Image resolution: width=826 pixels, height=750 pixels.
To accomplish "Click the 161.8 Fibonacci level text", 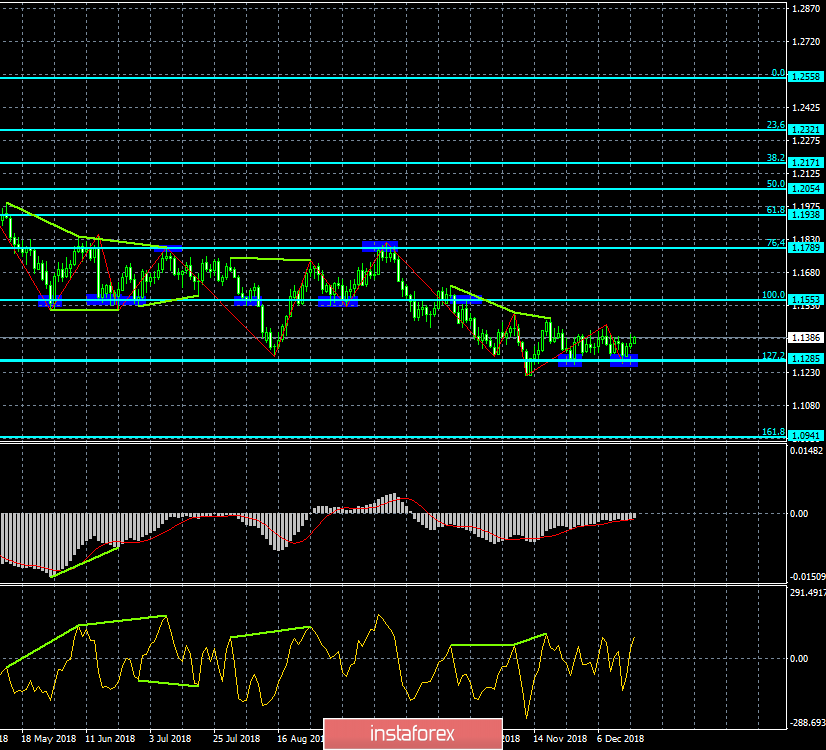I will tap(773, 432).
